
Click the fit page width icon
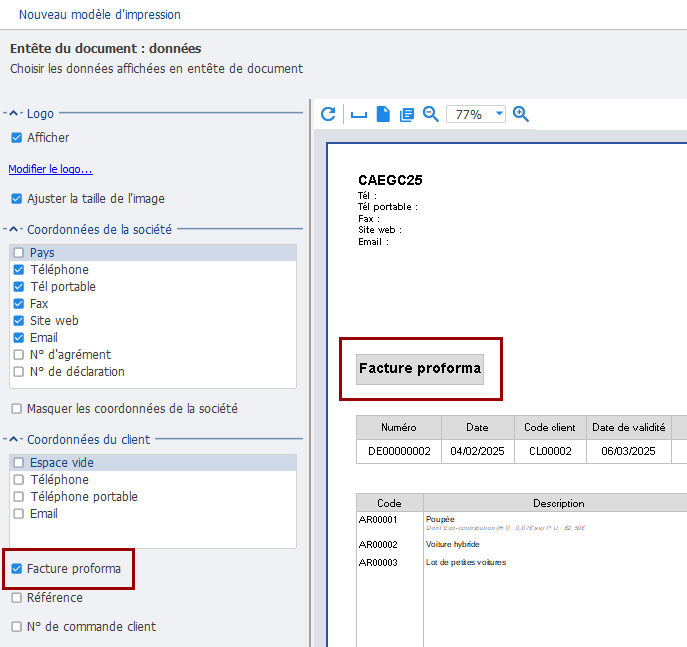[x=359, y=114]
